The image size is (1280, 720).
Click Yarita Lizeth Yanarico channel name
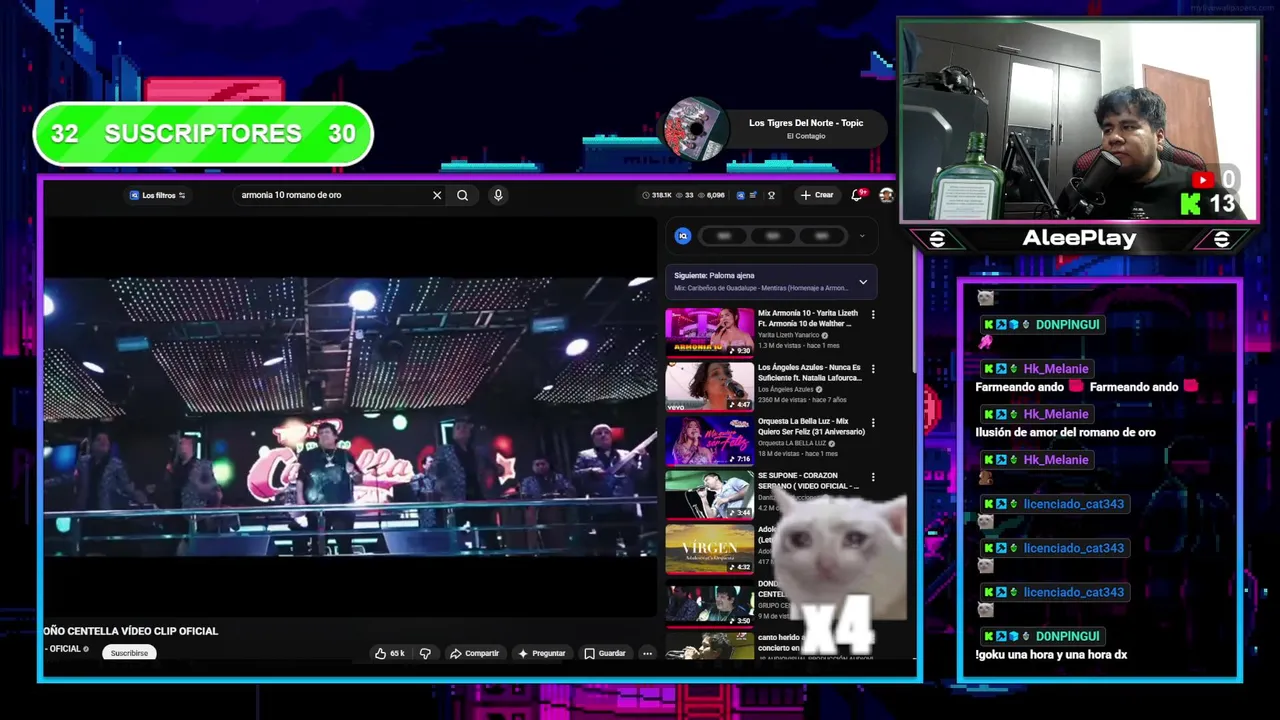(788, 335)
